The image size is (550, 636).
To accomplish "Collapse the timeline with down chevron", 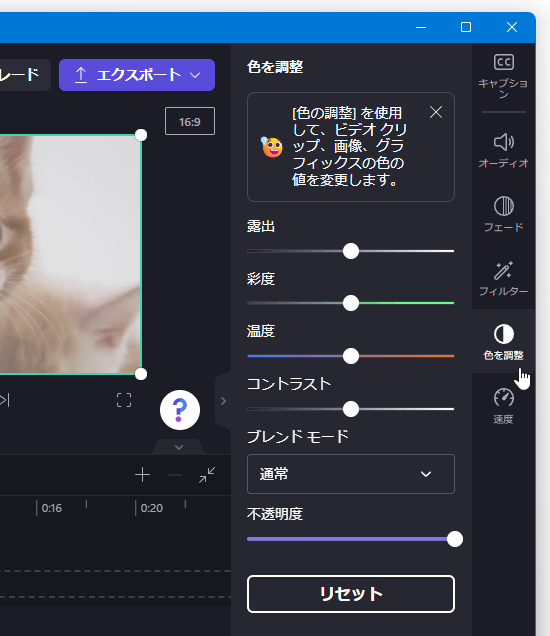I will click(179, 447).
